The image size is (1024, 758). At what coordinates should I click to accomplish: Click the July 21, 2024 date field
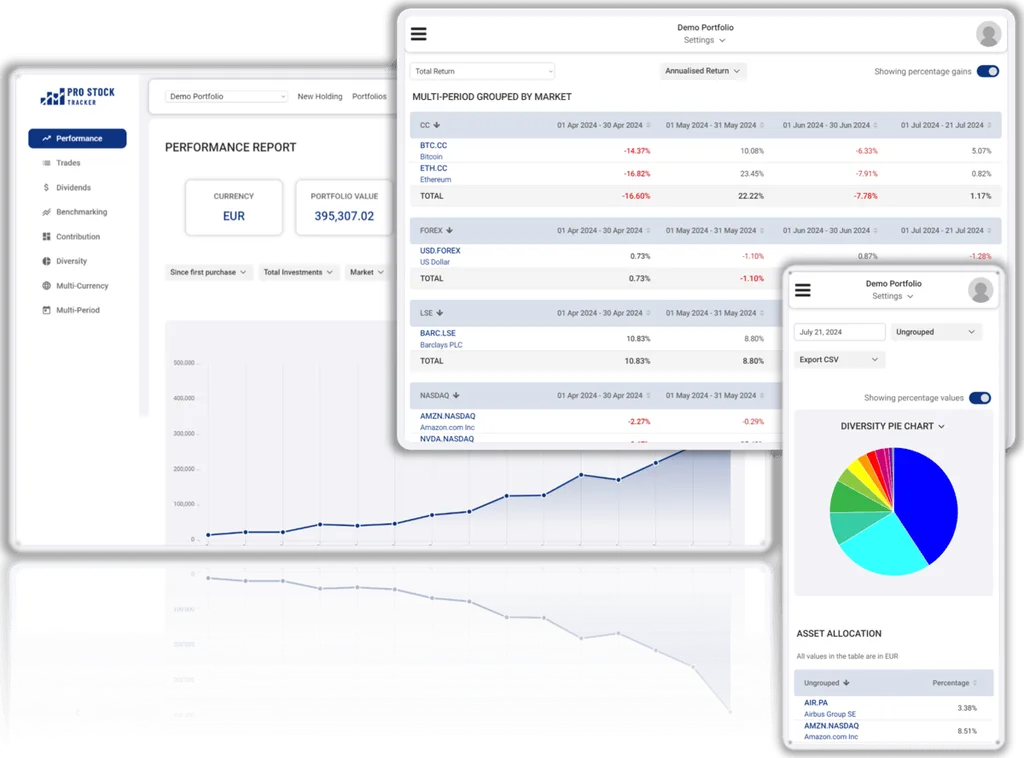coord(839,332)
